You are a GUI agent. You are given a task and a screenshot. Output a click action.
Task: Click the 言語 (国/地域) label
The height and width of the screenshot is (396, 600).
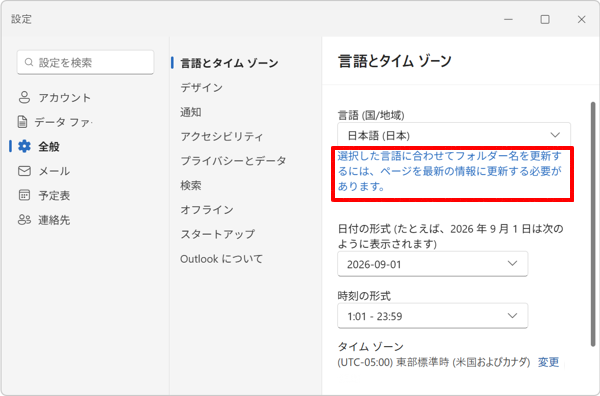coord(371,115)
